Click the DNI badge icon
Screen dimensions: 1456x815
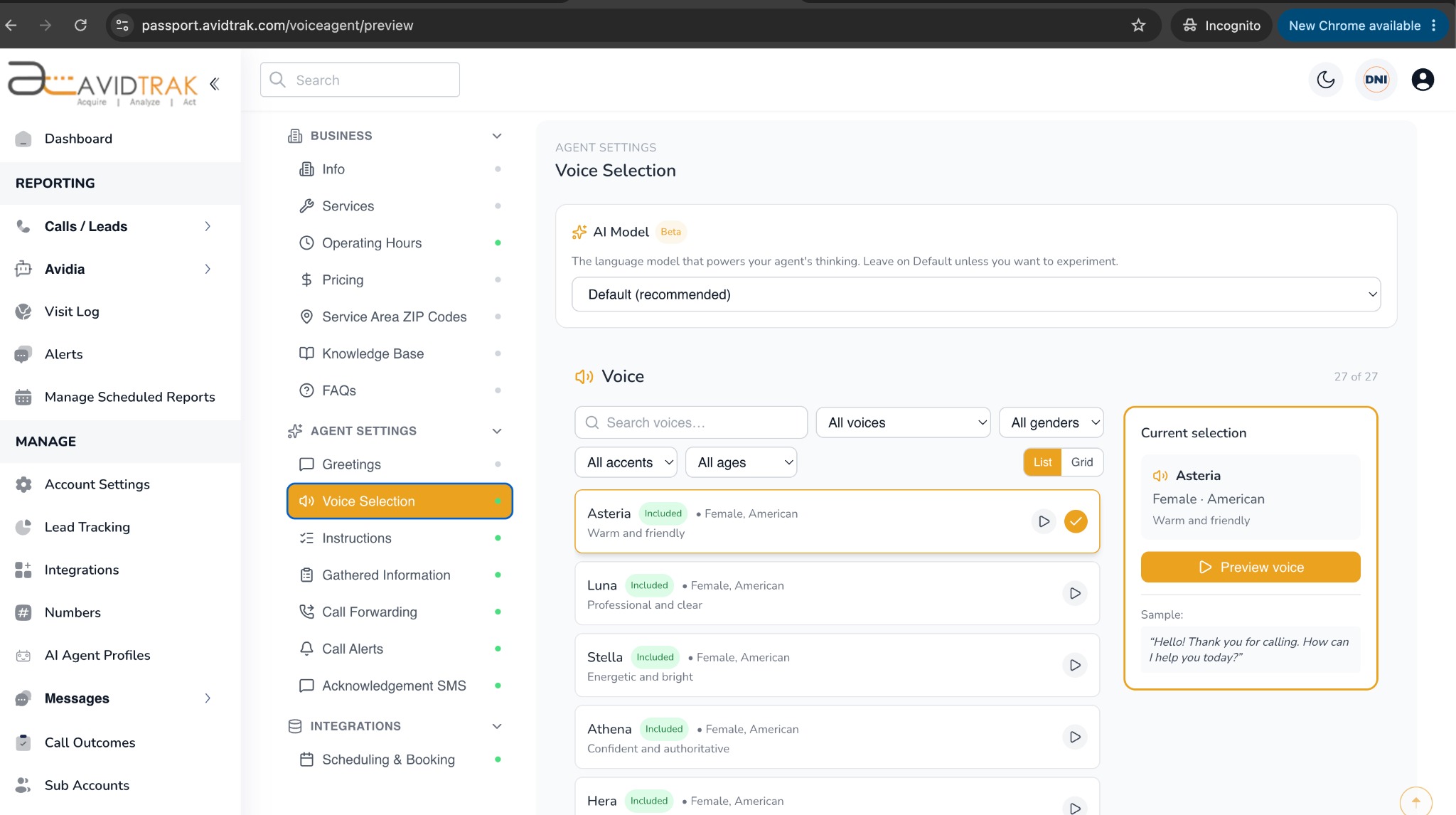coord(1376,80)
